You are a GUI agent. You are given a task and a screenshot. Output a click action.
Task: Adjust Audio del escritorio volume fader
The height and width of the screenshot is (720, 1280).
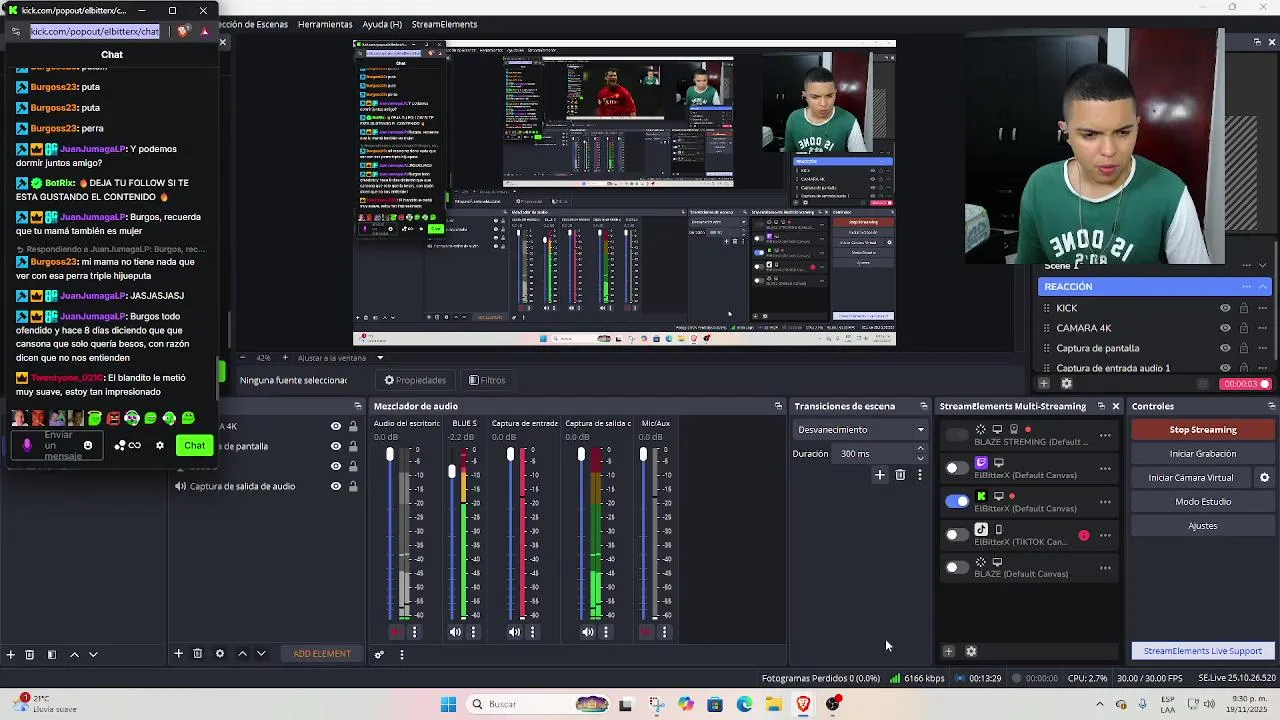coord(390,455)
